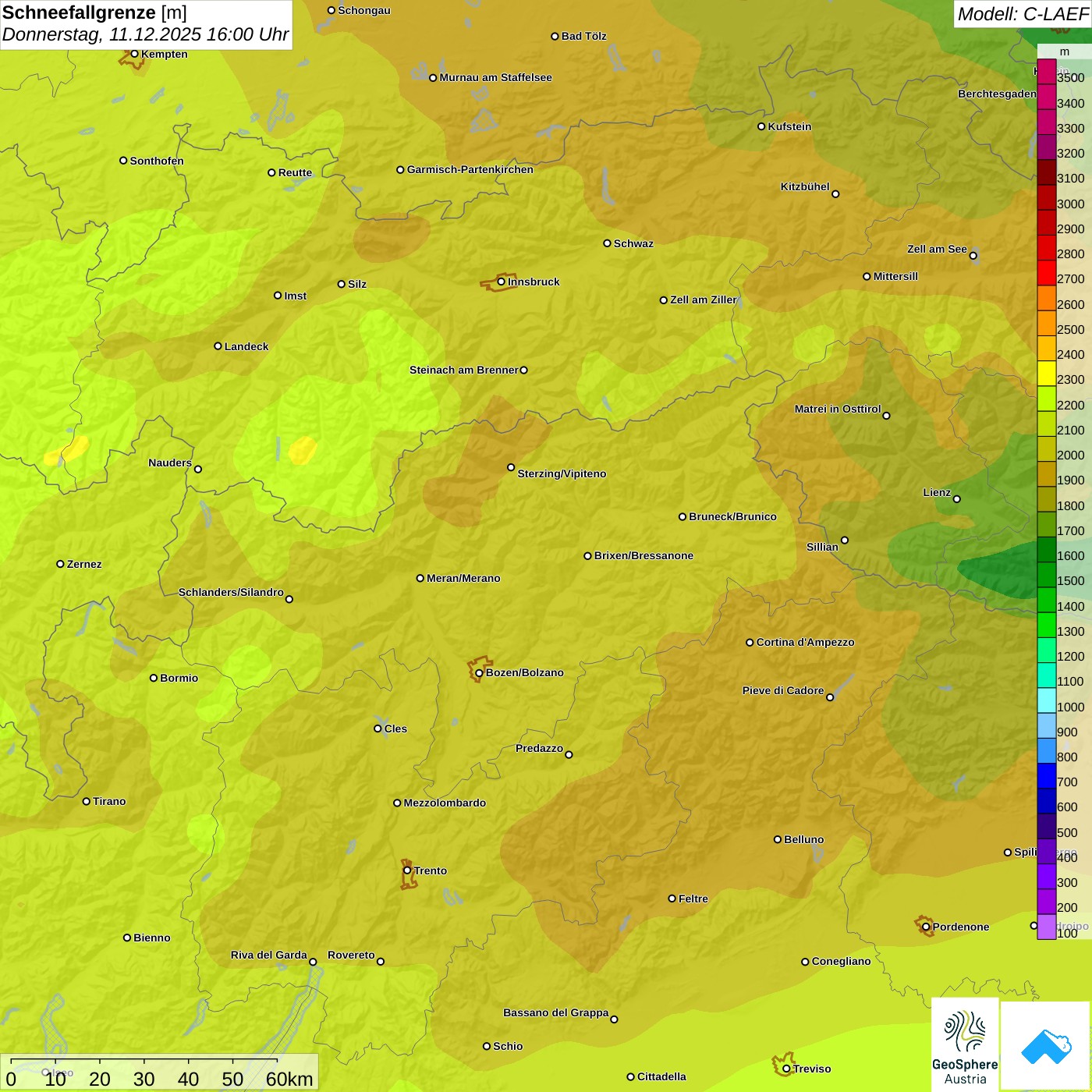1092x1092 pixels.
Task: Click the GeoSphere Austria logo
Action: [965, 1046]
